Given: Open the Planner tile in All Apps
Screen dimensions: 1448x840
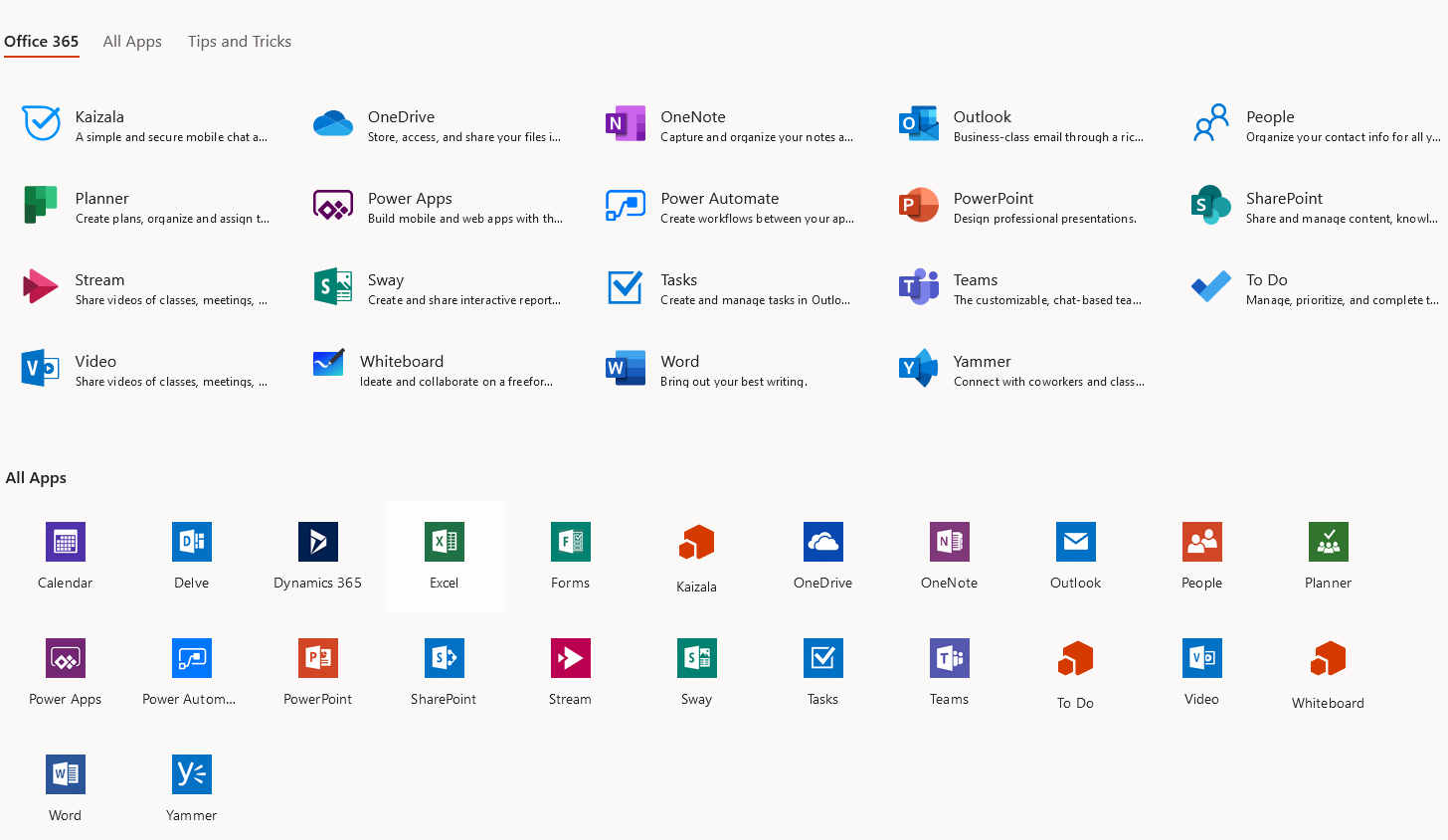Looking at the screenshot, I should (1329, 556).
